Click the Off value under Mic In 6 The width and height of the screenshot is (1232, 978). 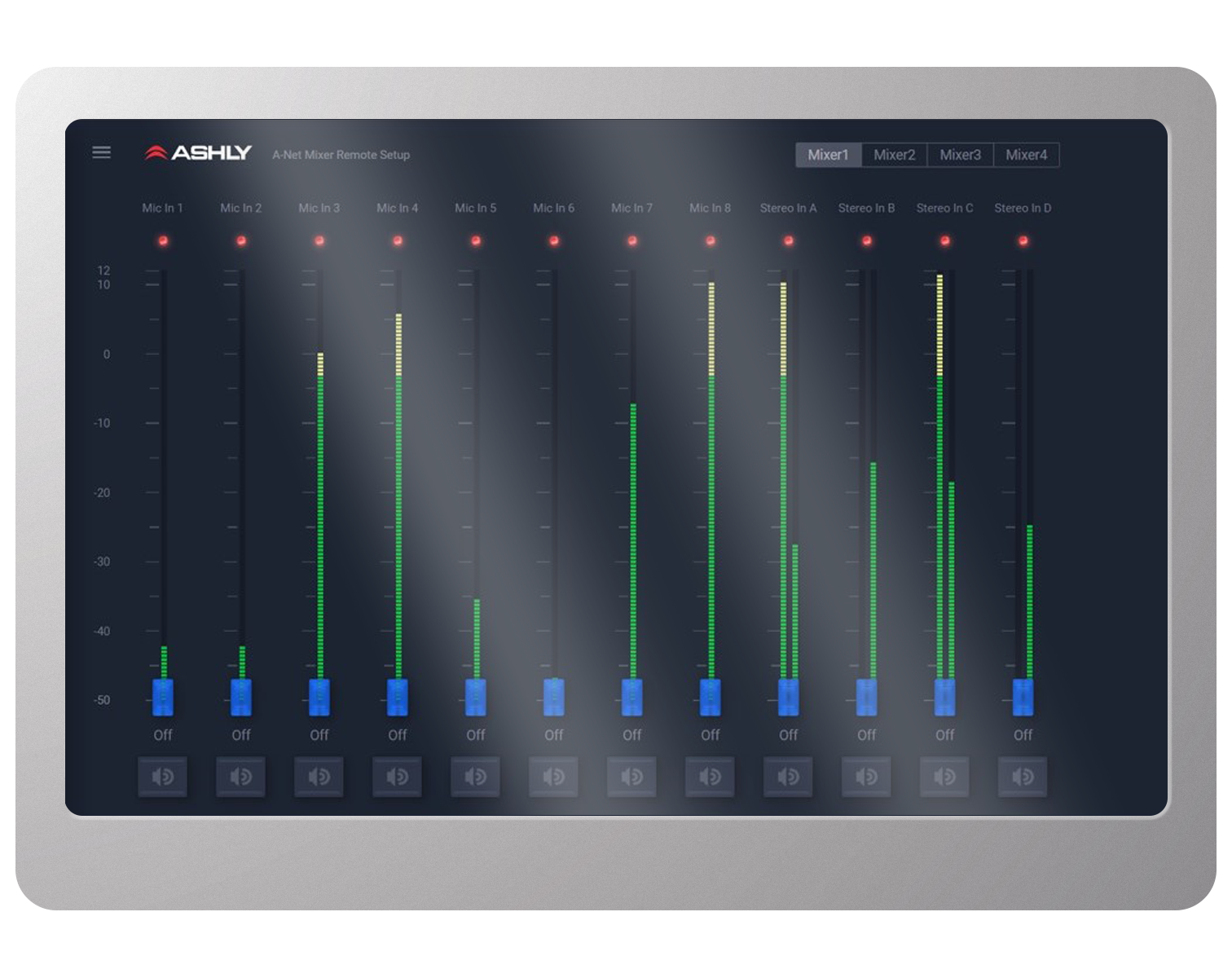(554, 735)
